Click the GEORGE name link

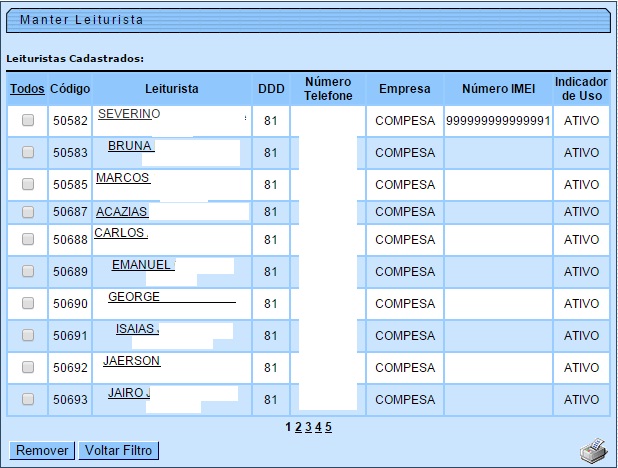134,297
